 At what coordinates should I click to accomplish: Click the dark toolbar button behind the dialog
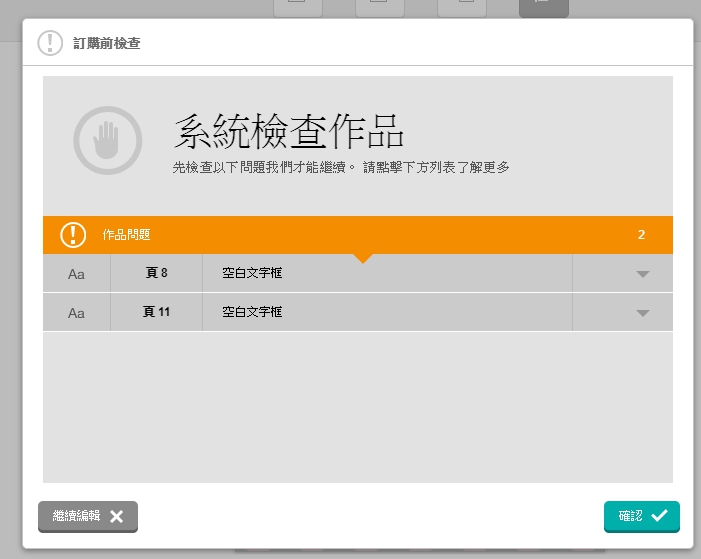[543, 7]
